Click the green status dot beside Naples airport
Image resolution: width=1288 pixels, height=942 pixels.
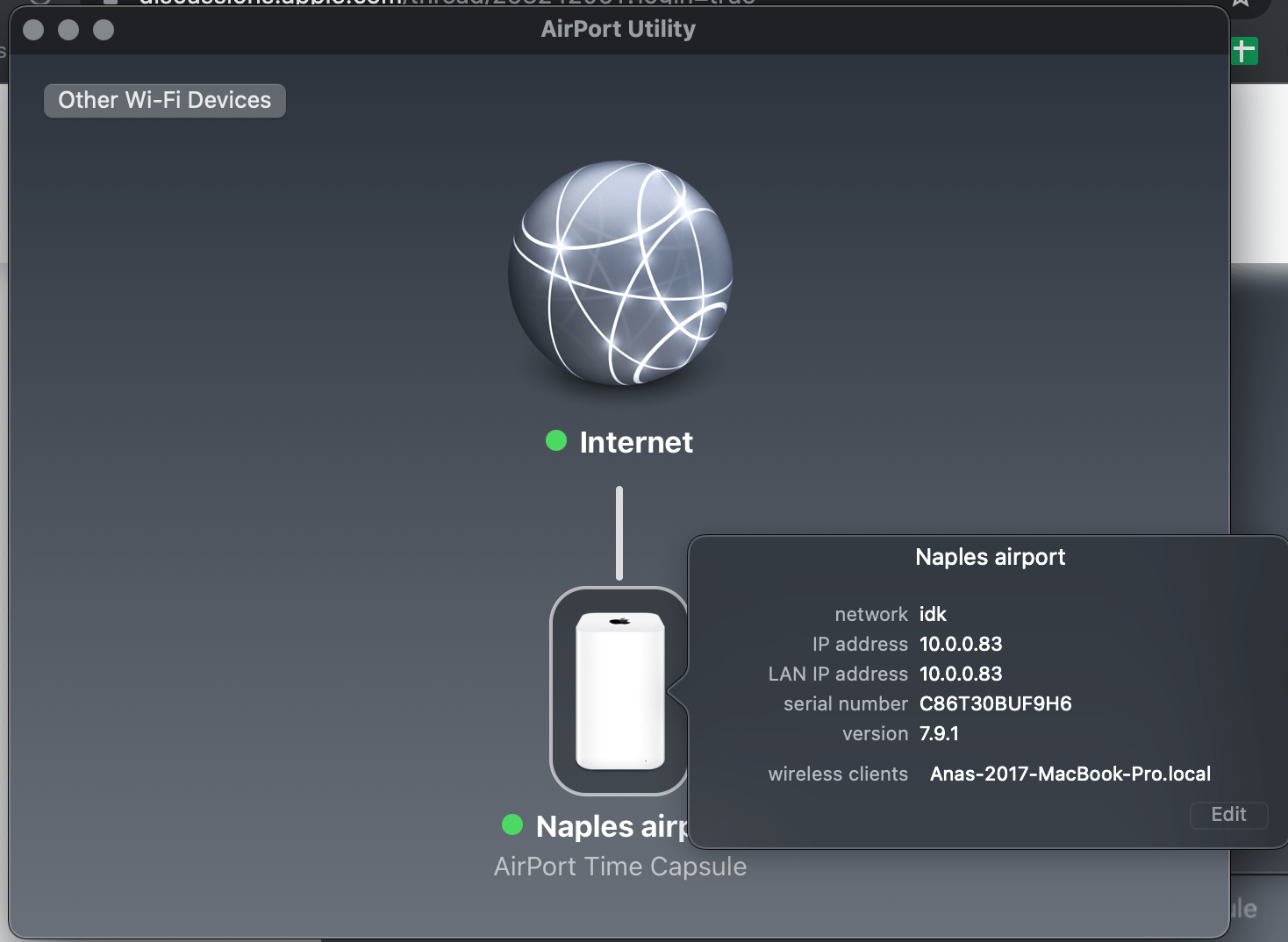(x=512, y=824)
